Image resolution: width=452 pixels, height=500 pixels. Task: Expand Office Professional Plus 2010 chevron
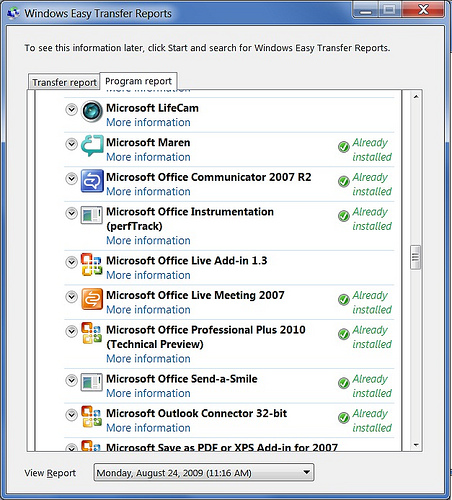71,331
